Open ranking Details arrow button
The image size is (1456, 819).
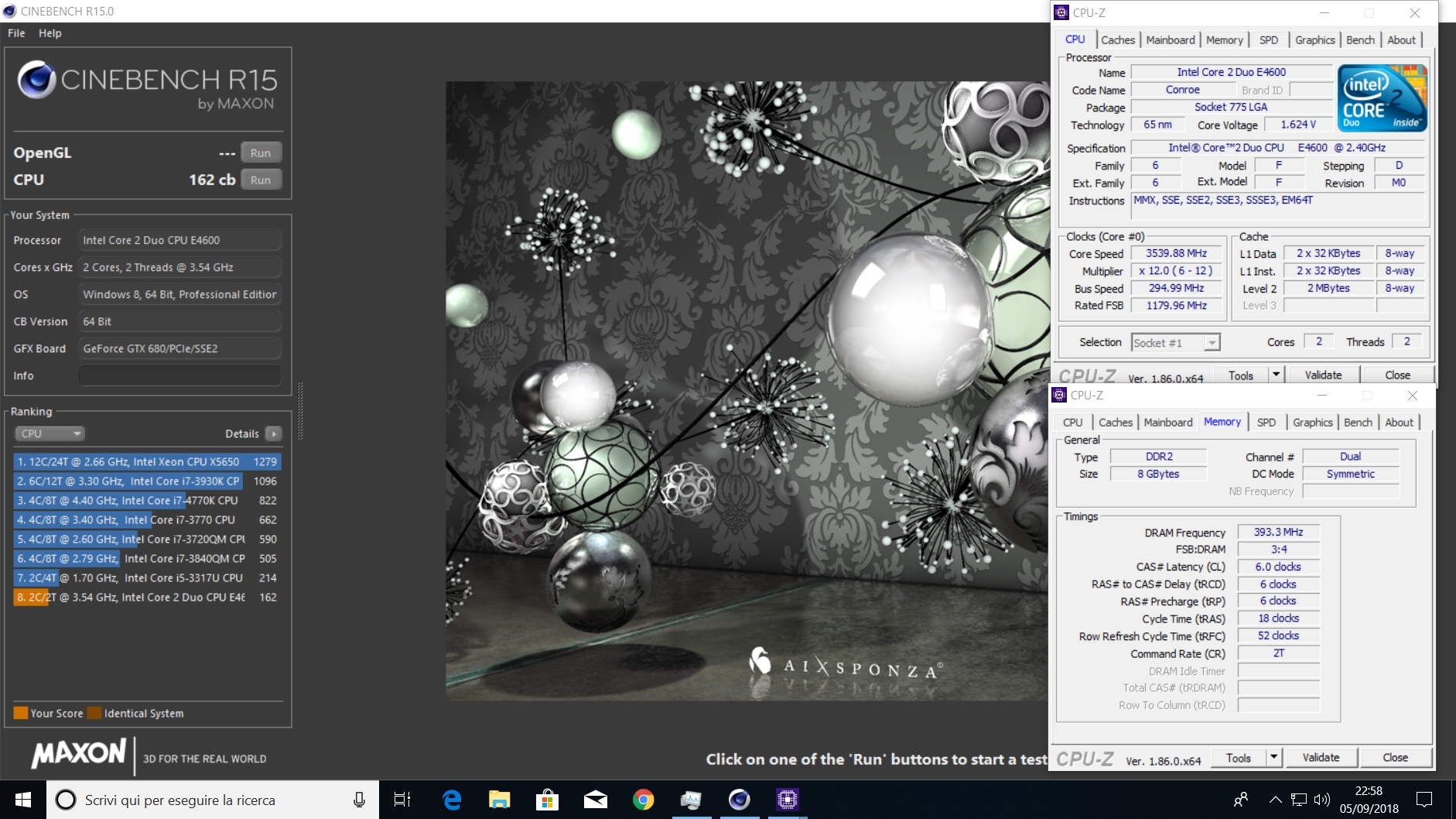click(274, 433)
